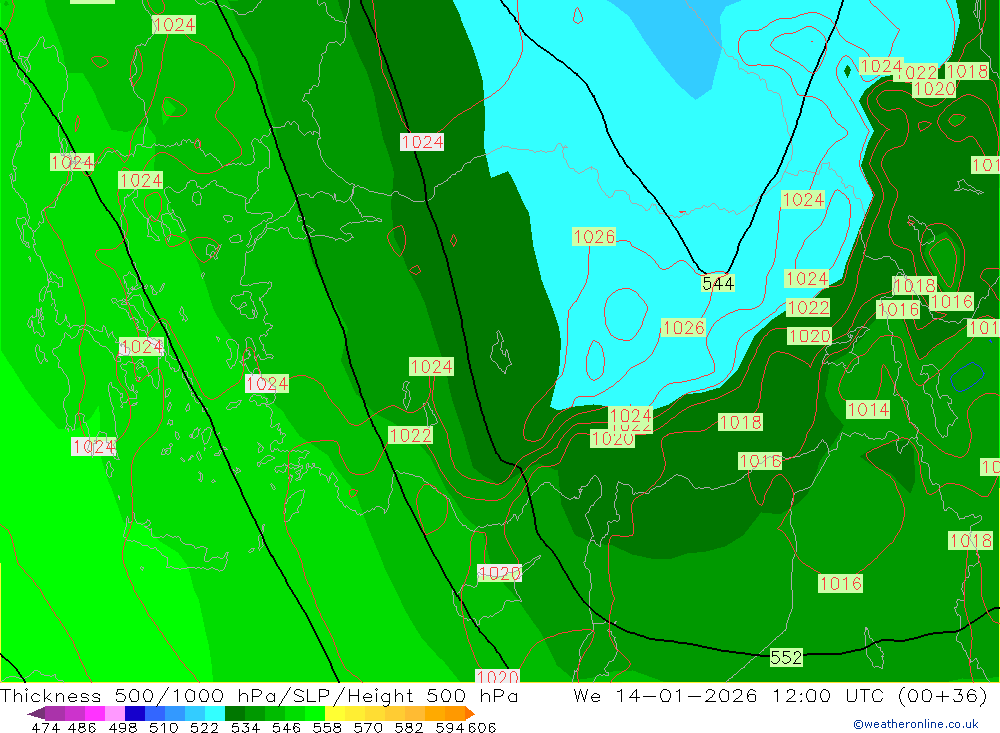Viewport: 1000px width, 733px height.
Task: Click the 606 legend value
Action: pos(482,727)
